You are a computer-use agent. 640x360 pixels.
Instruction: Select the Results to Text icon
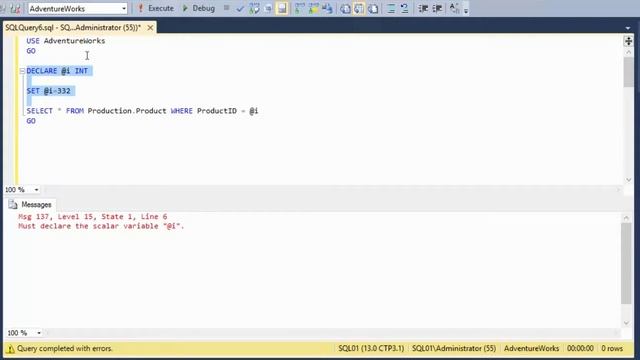pyautogui.click(x=345, y=8)
